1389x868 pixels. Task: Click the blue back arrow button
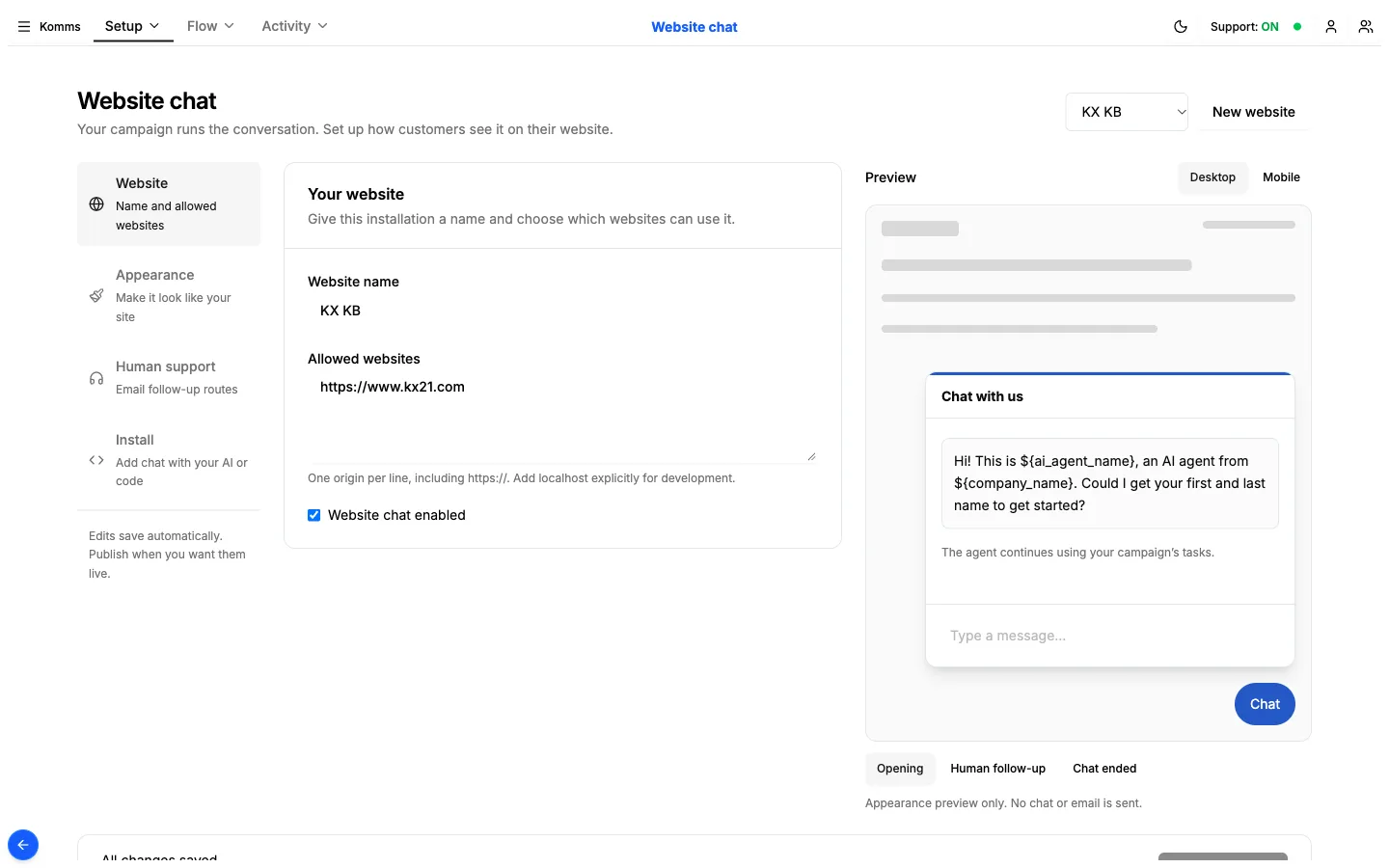pos(23,845)
